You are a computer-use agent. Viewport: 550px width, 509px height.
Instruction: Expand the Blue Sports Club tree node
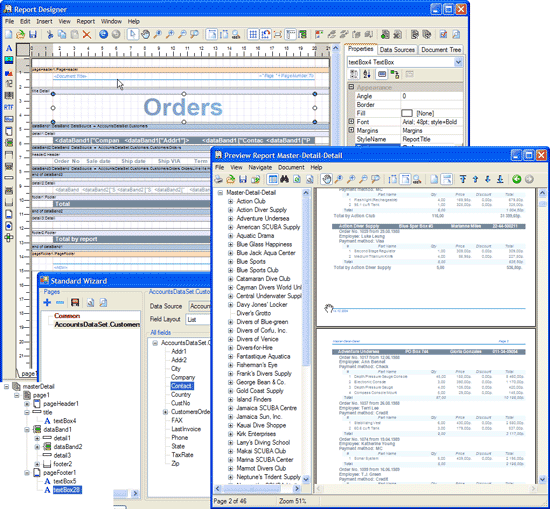(x=230, y=270)
